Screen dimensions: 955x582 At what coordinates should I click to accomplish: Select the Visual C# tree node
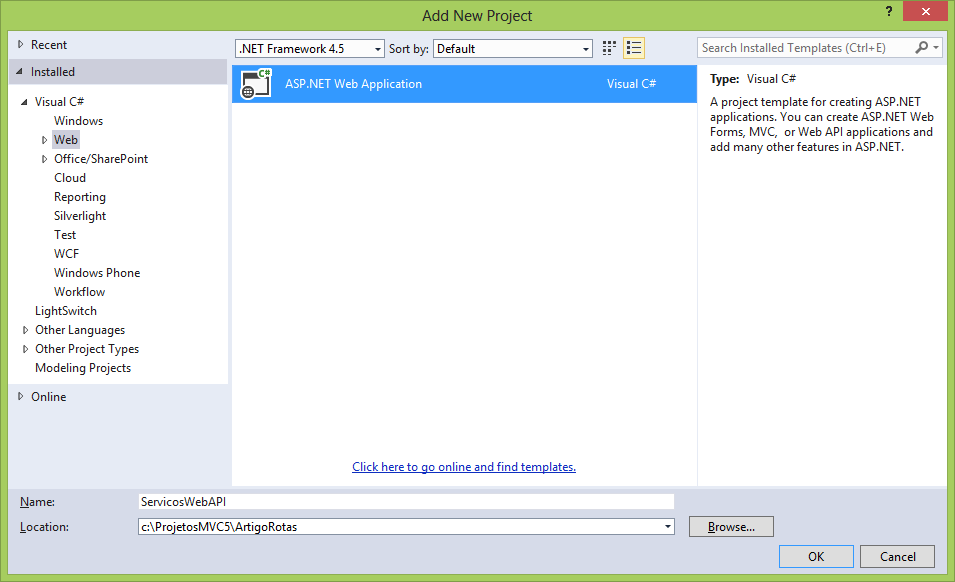pyautogui.click(x=59, y=102)
